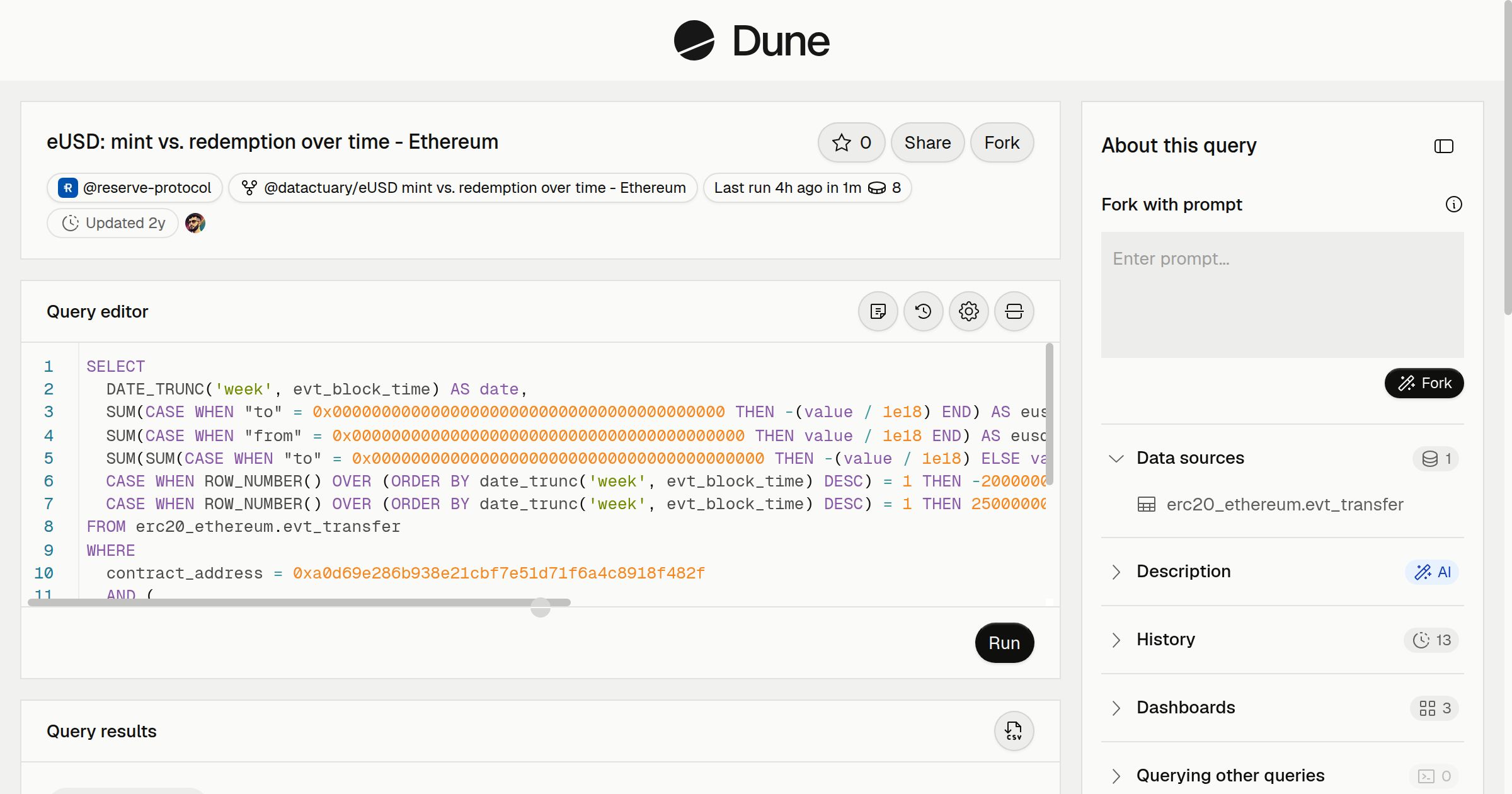Focus the Enter prompt text area

tap(1283, 295)
